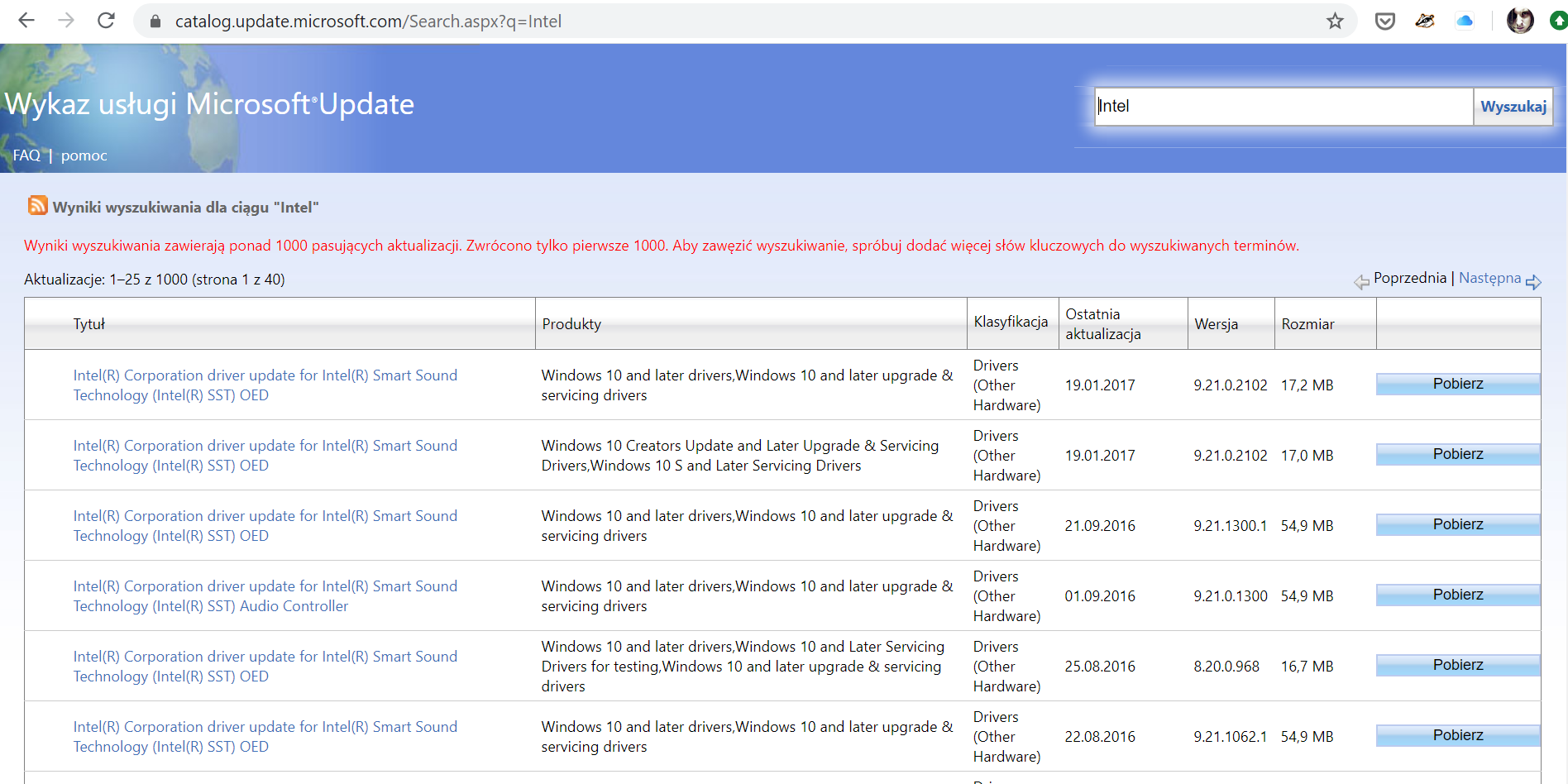Screen dimensions: 1568x784
Task: Select the date cell "22.08.2016"
Action: pos(1100,737)
